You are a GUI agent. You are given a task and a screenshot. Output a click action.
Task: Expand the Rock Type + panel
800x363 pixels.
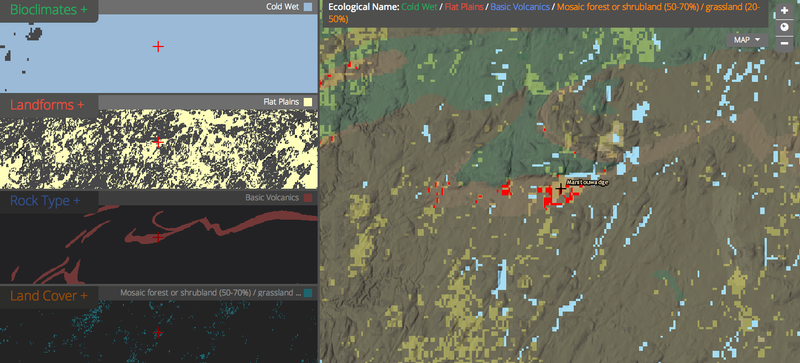pos(45,201)
